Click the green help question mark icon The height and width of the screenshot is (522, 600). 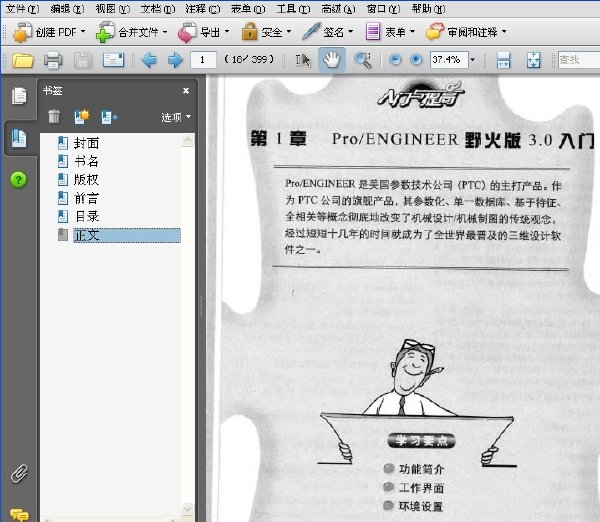[19, 179]
